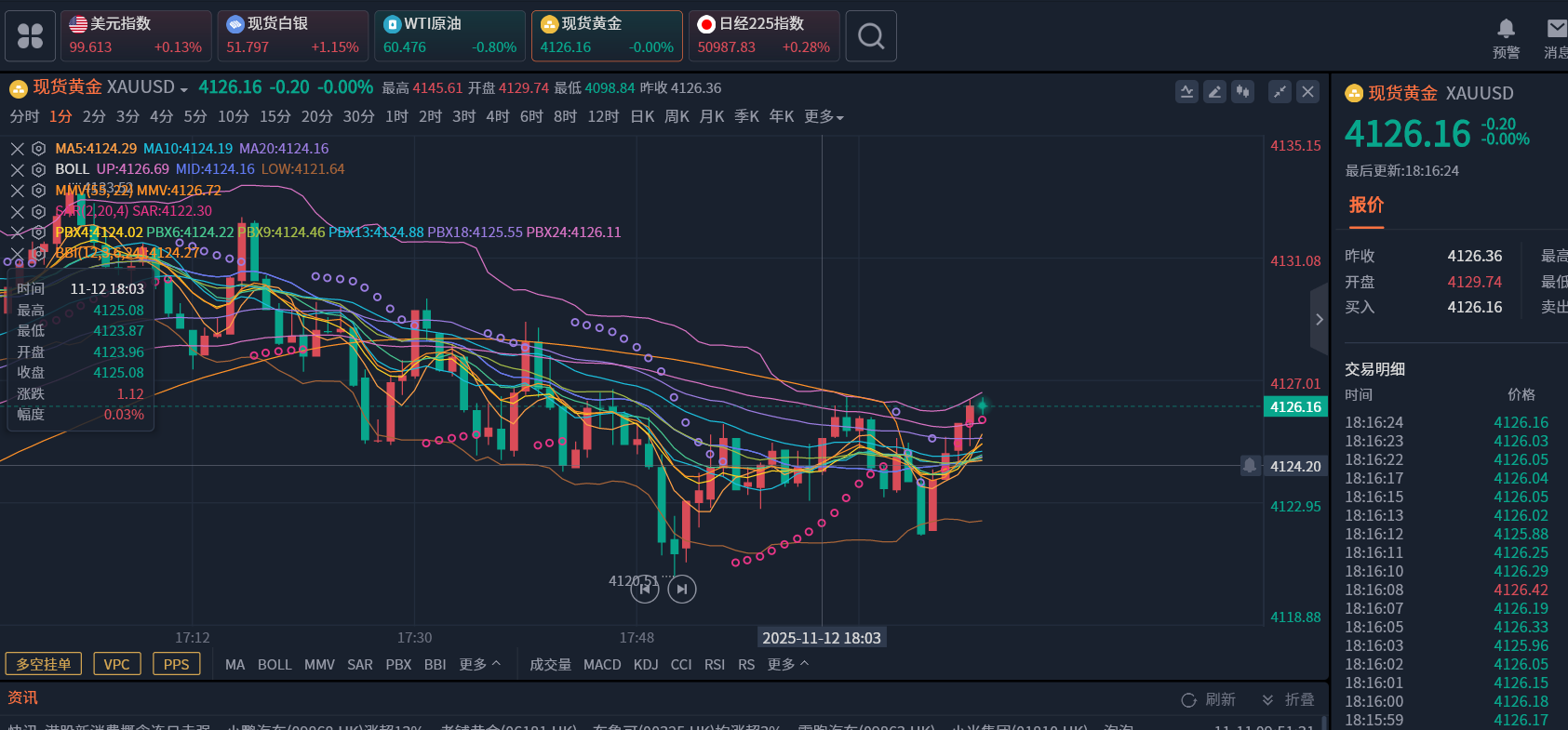Open the XAUUSD symbol dropdown arrow
This screenshot has height=730, width=1568.
[184, 89]
